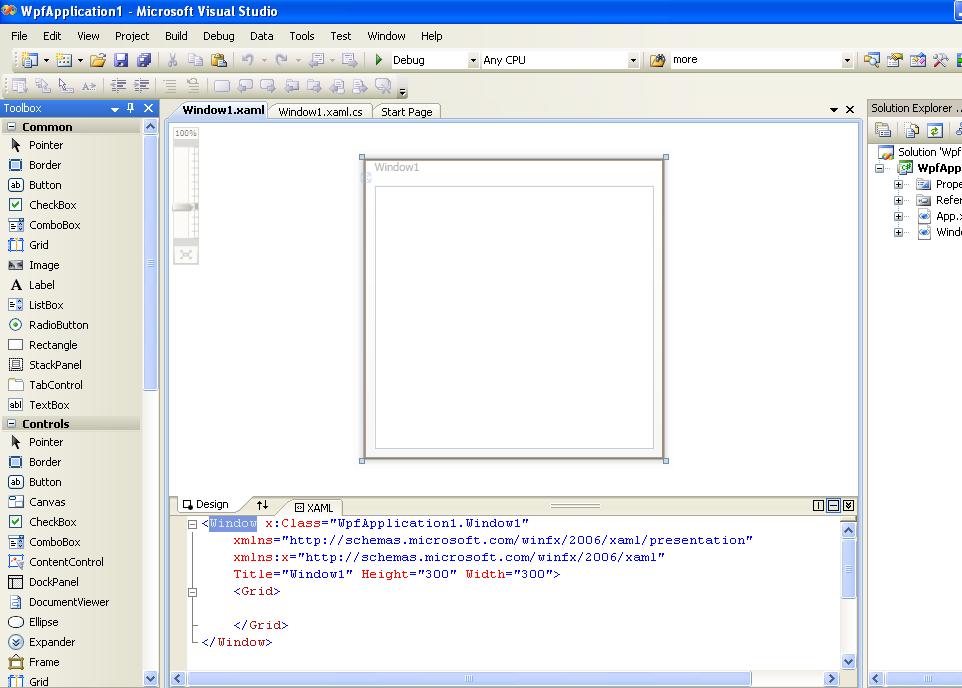Image resolution: width=962 pixels, height=688 pixels.
Task: Collapse the Window element in the XAML code
Action: [190, 523]
